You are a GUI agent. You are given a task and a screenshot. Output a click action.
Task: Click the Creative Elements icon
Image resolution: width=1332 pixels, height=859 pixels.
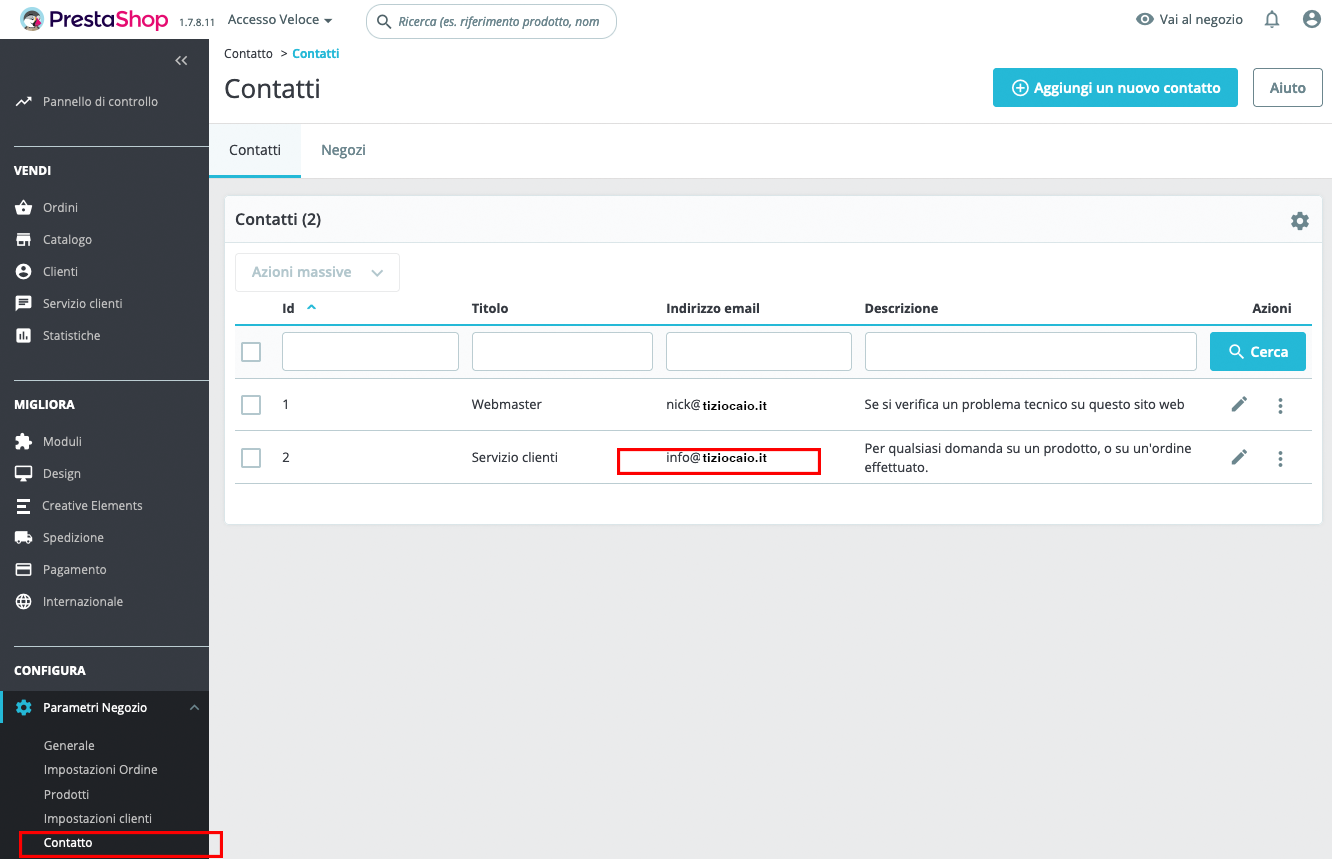click(24, 505)
